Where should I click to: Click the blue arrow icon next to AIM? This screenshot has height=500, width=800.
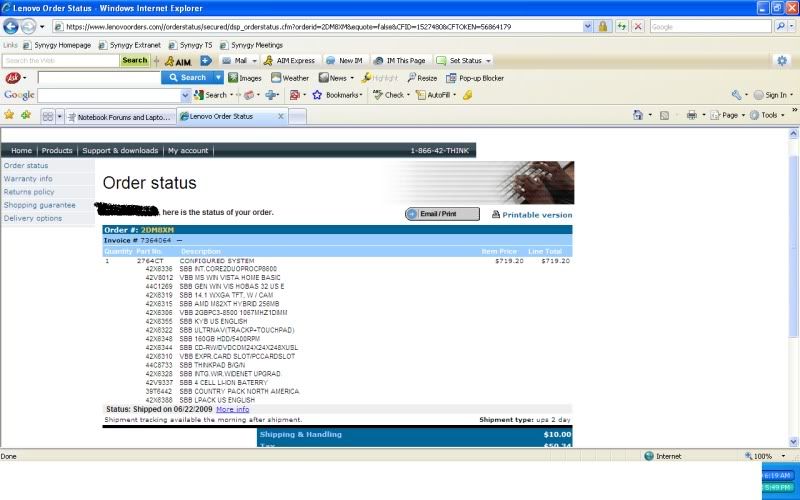point(206,61)
